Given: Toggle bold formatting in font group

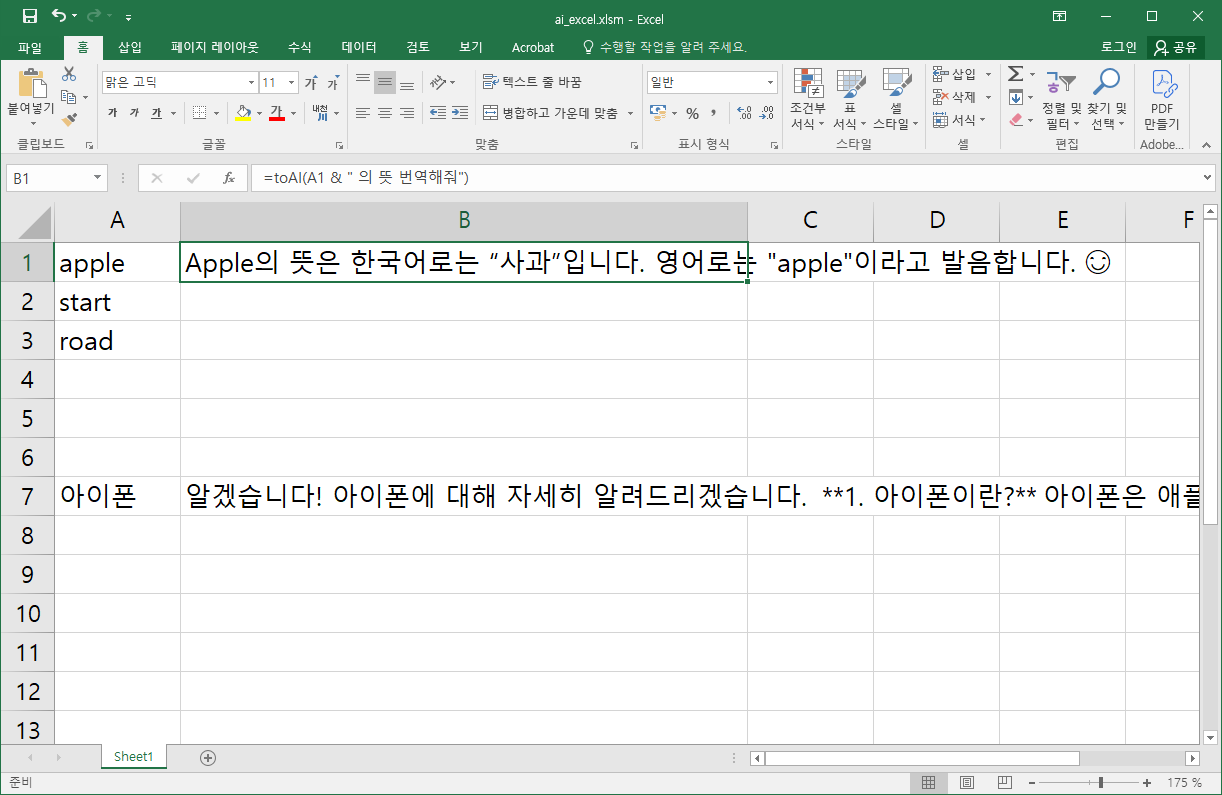Looking at the screenshot, I should coord(112,113).
